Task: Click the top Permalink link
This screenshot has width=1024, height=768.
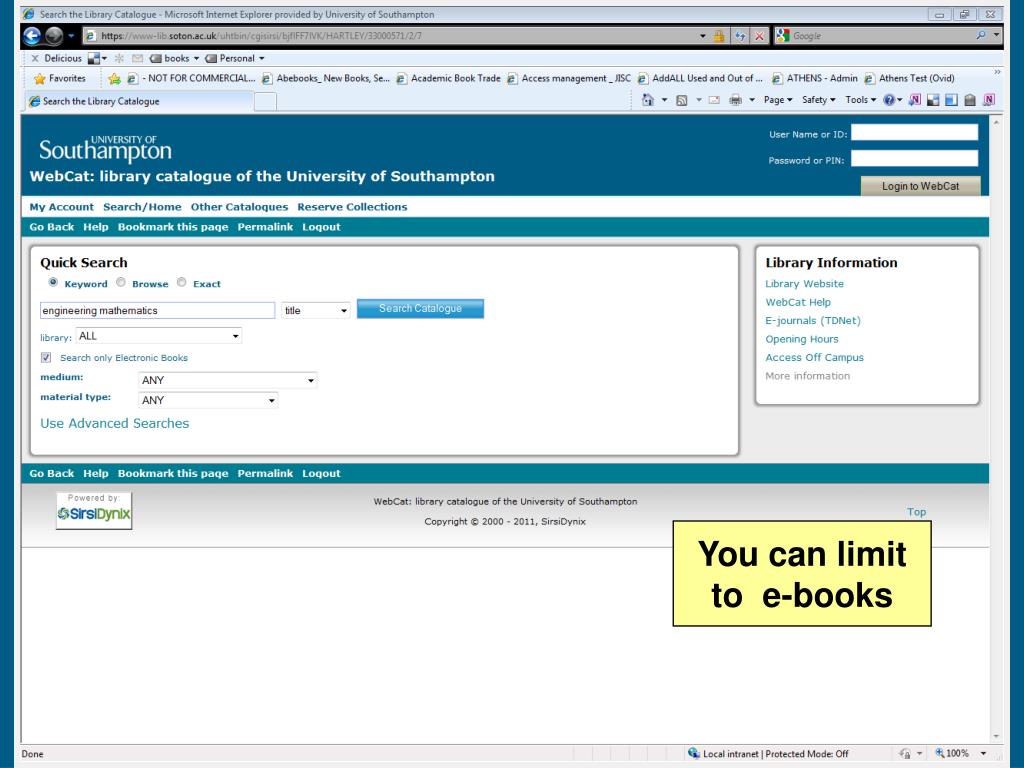Action: [265, 227]
